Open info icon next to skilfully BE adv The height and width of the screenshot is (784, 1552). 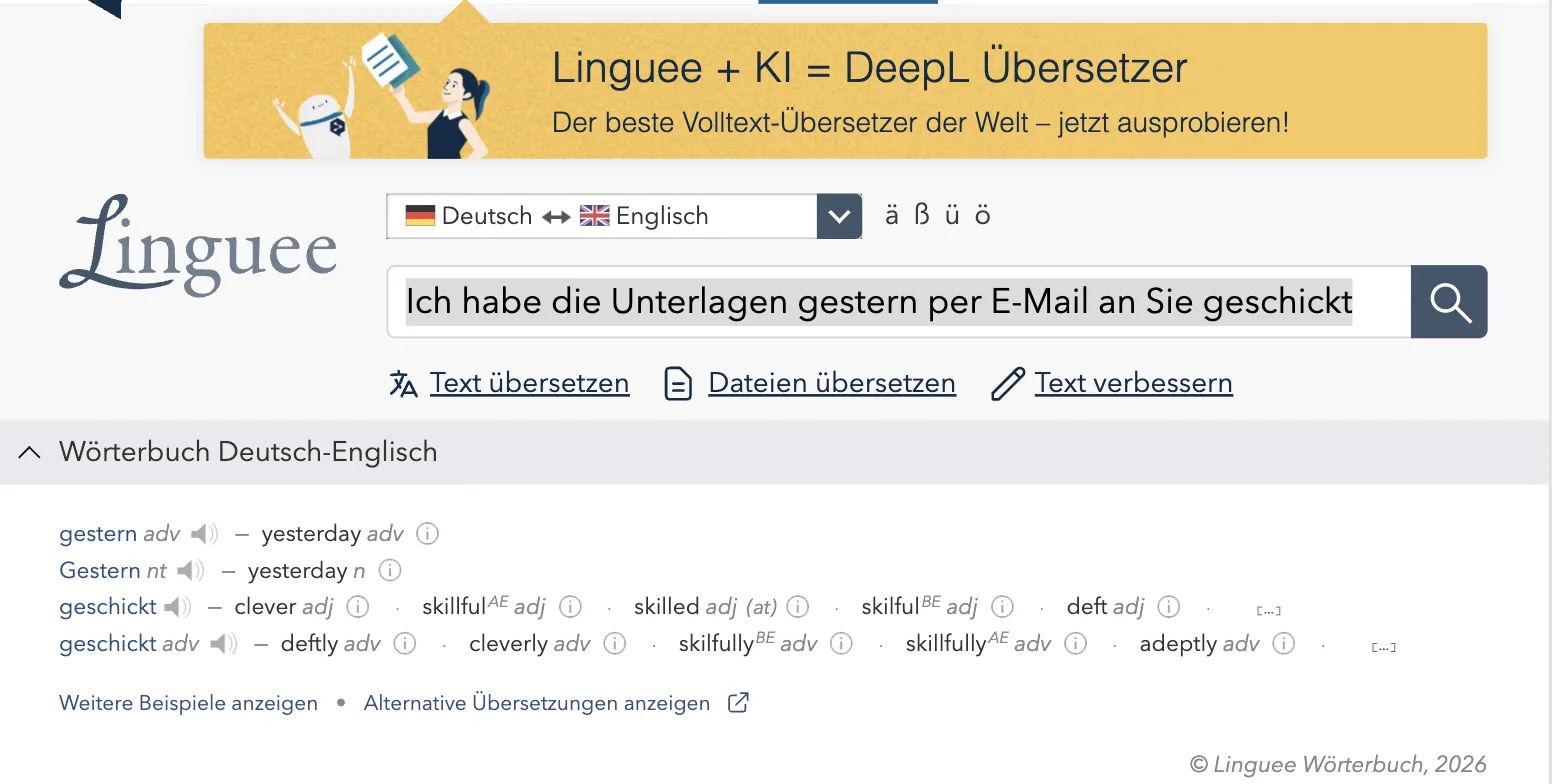pyautogui.click(x=842, y=644)
